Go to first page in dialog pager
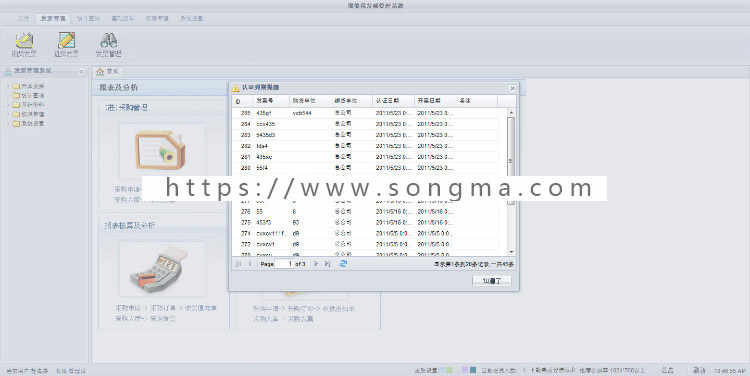 point(239,264)
